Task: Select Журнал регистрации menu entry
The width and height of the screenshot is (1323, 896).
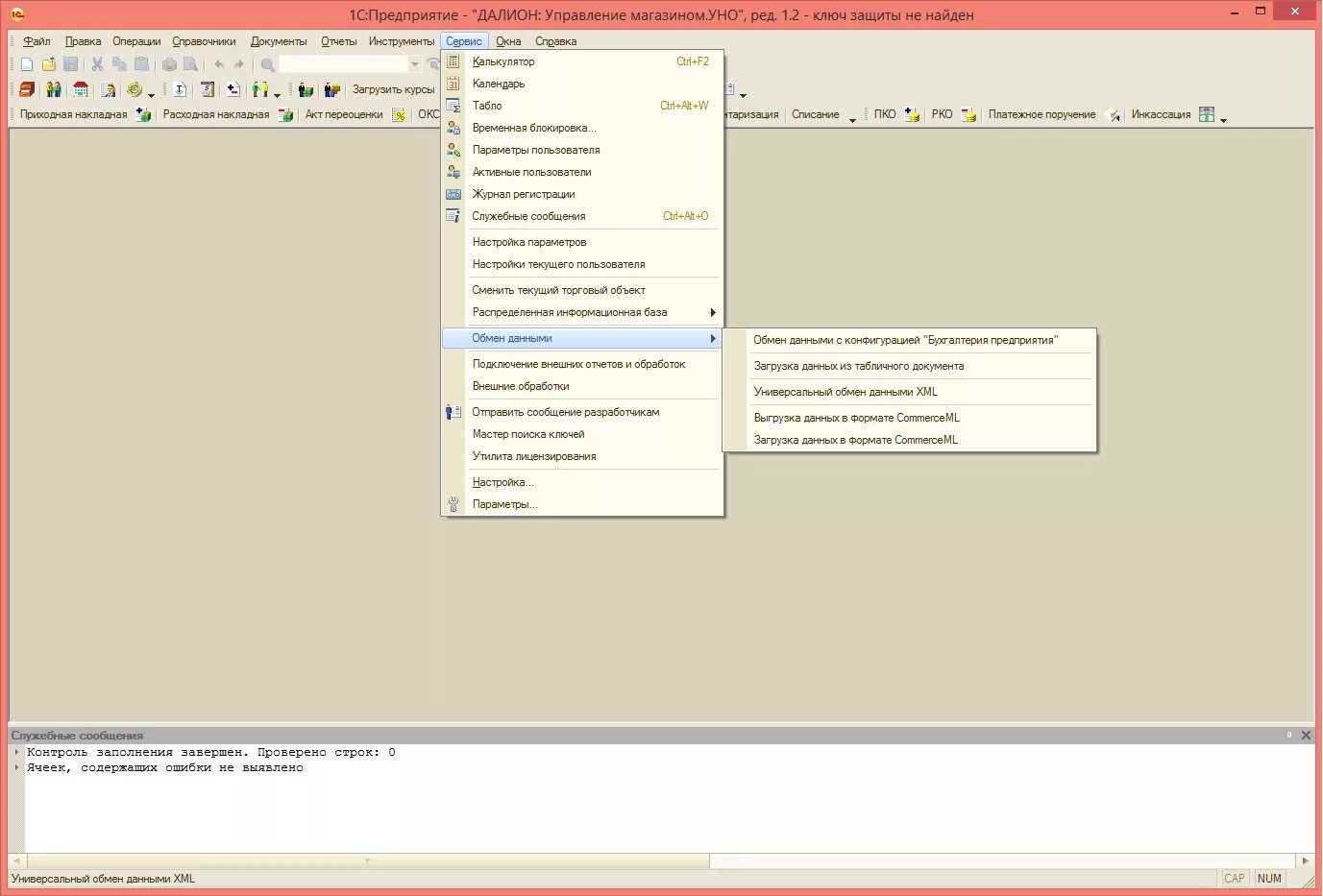Action: point(582,194)
